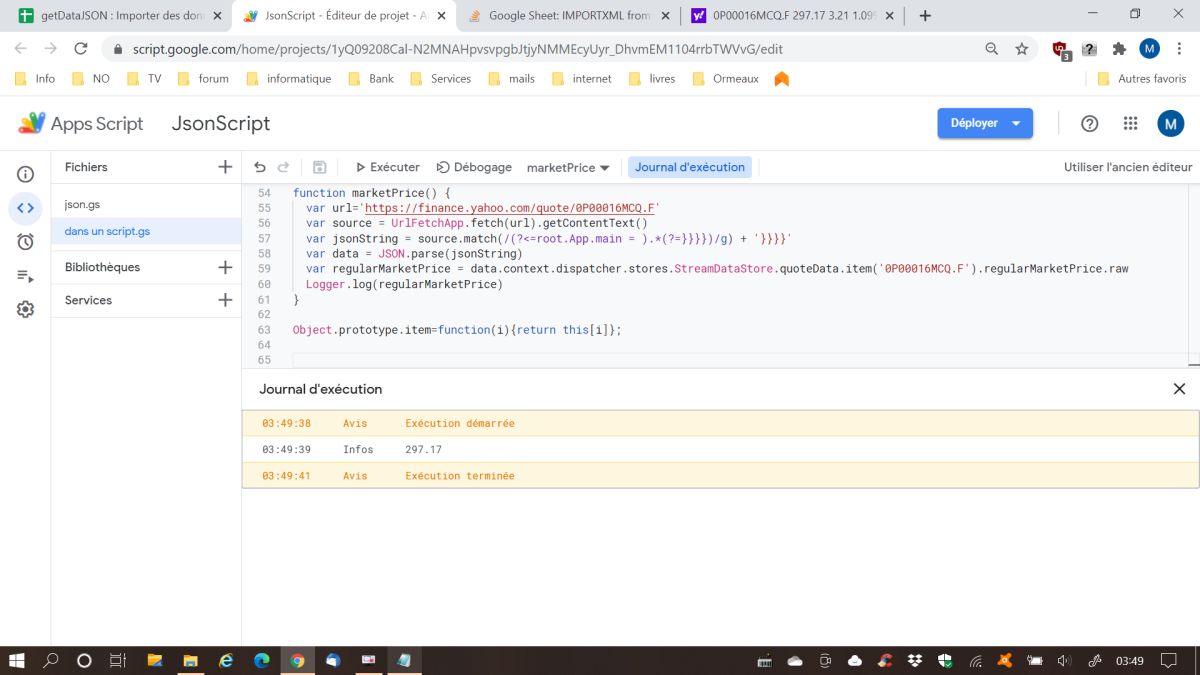
Task: Open the Overview info icon in sidebar
Action: [x=26, y=174]
